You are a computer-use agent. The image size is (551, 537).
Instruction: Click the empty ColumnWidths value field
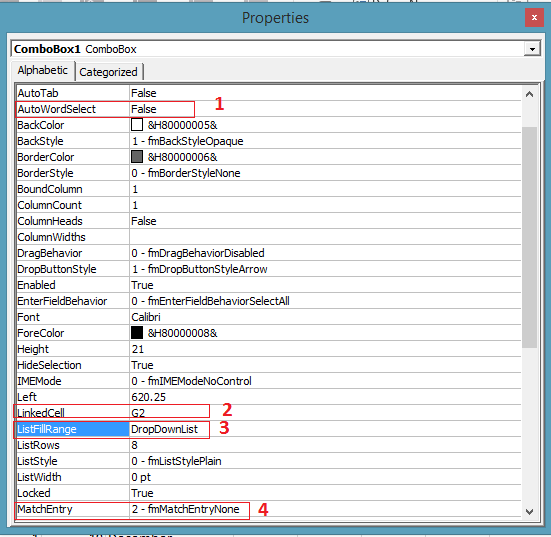(x=325, y=237)
